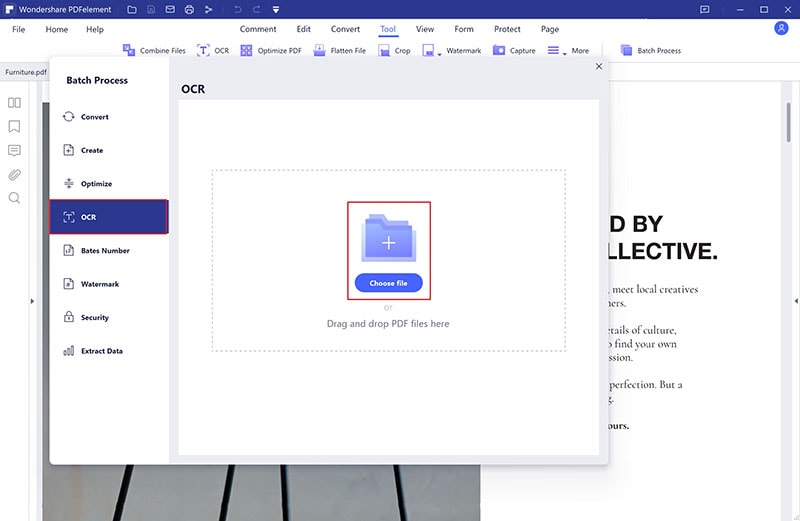Click the print icon in title bar

[189, 9]
